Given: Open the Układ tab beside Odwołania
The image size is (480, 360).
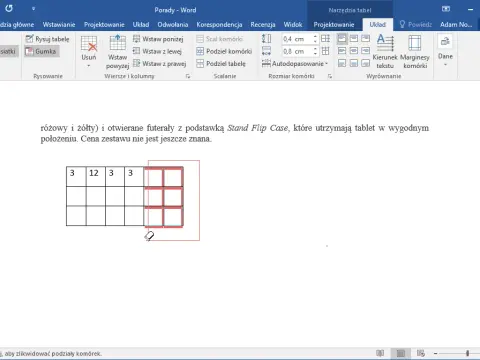Looking at the screenshot, I should (x=141, y=24).
